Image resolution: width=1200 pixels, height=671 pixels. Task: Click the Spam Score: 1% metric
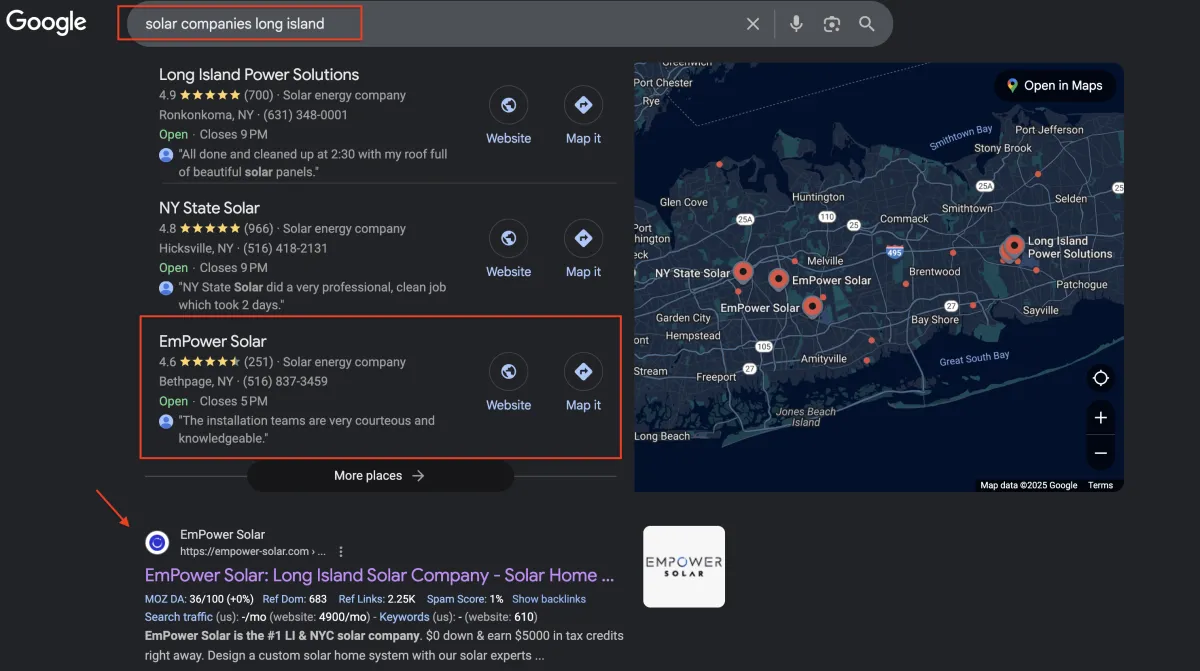click(465, 599)
